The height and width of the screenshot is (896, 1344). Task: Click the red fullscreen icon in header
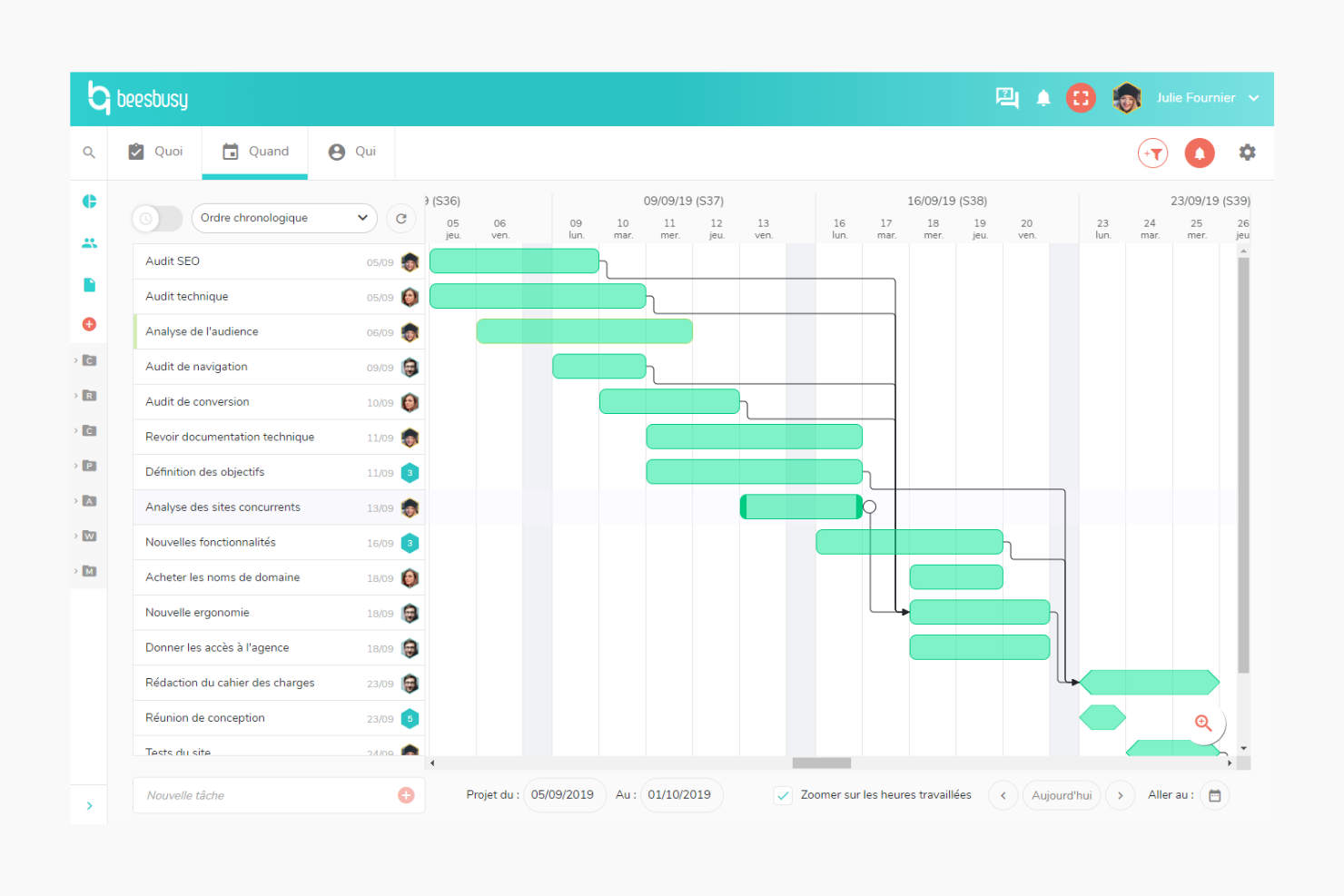[1081, 98]
